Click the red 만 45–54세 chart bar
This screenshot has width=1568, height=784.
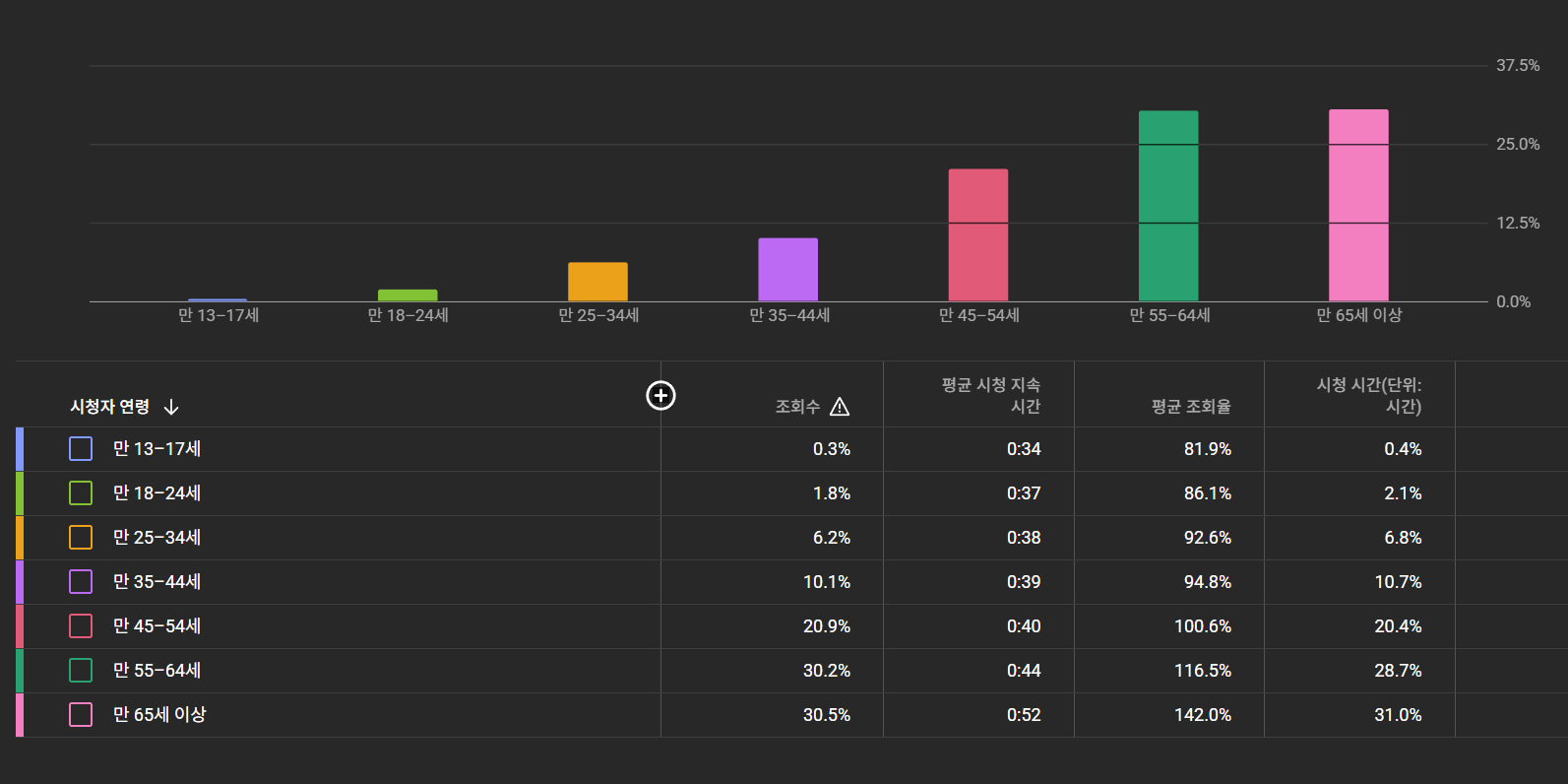tap(977, 235)
